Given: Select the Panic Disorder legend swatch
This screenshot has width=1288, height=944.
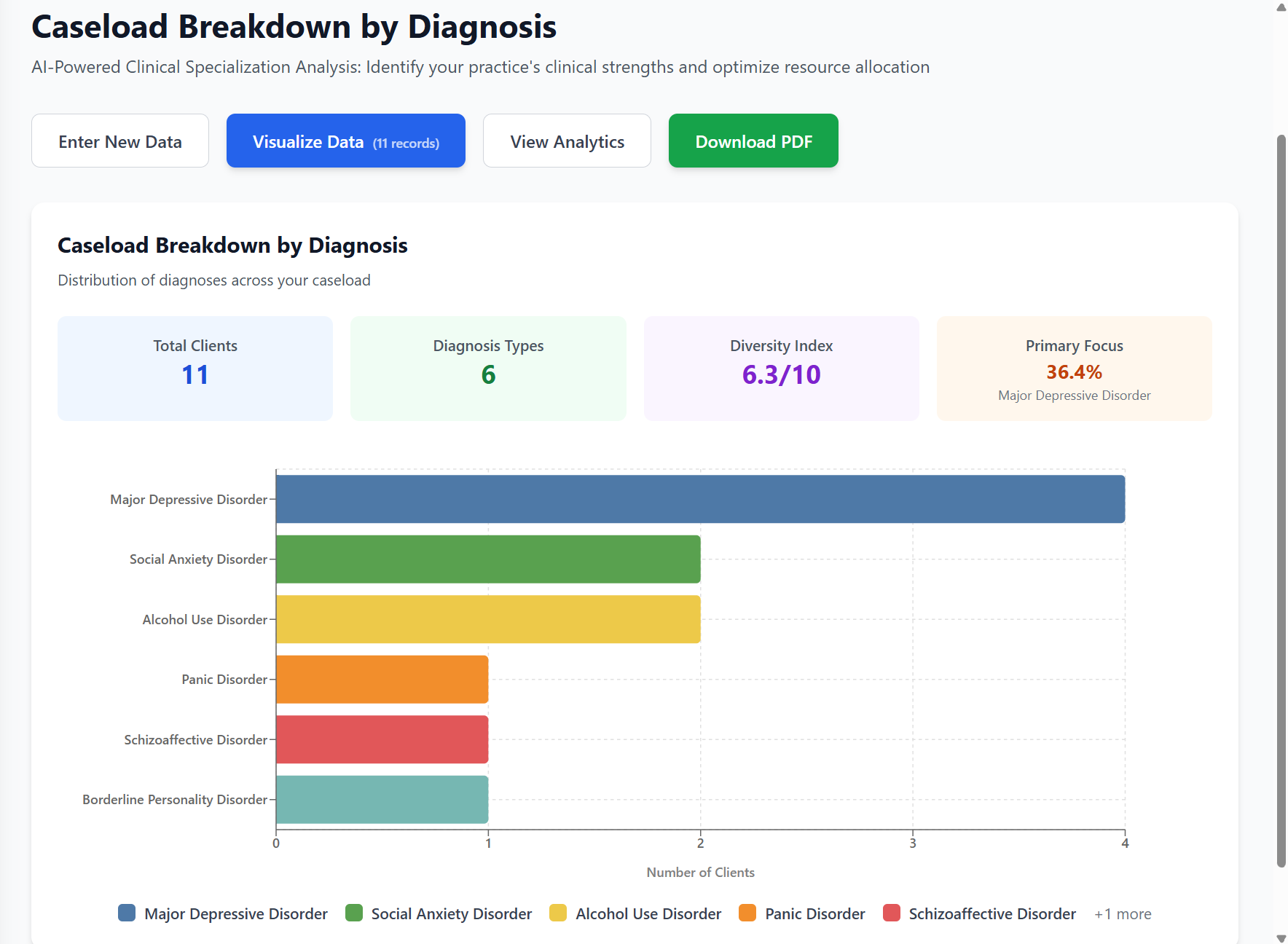Looking at the screenshot, I should 747,913.
